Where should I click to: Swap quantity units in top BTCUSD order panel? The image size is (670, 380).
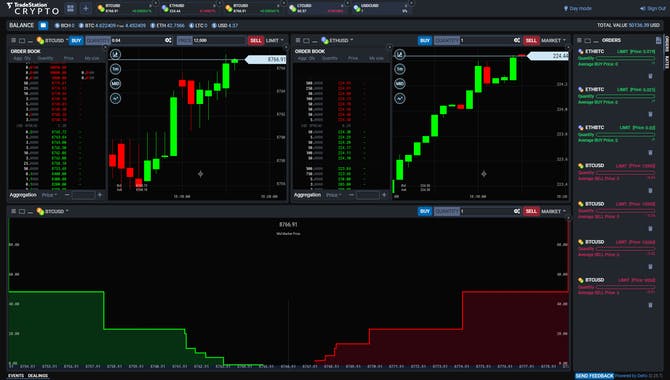pos(168,41)
